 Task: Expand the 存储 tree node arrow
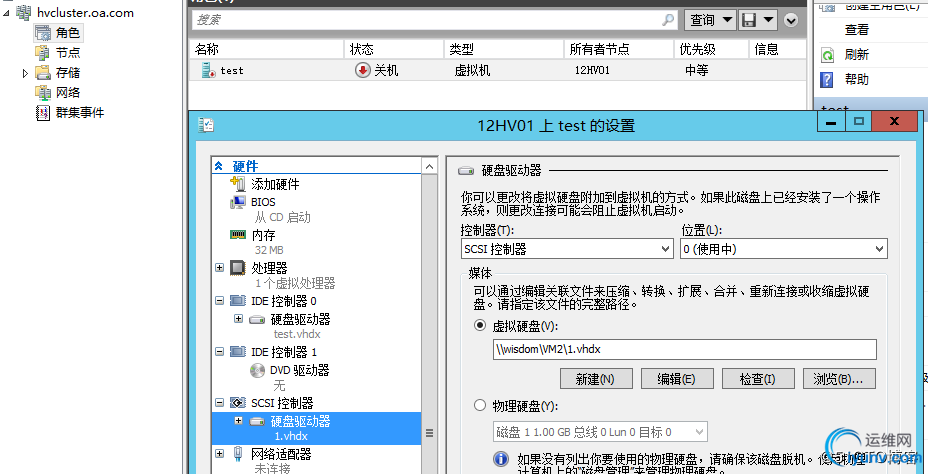coord(25,73)
